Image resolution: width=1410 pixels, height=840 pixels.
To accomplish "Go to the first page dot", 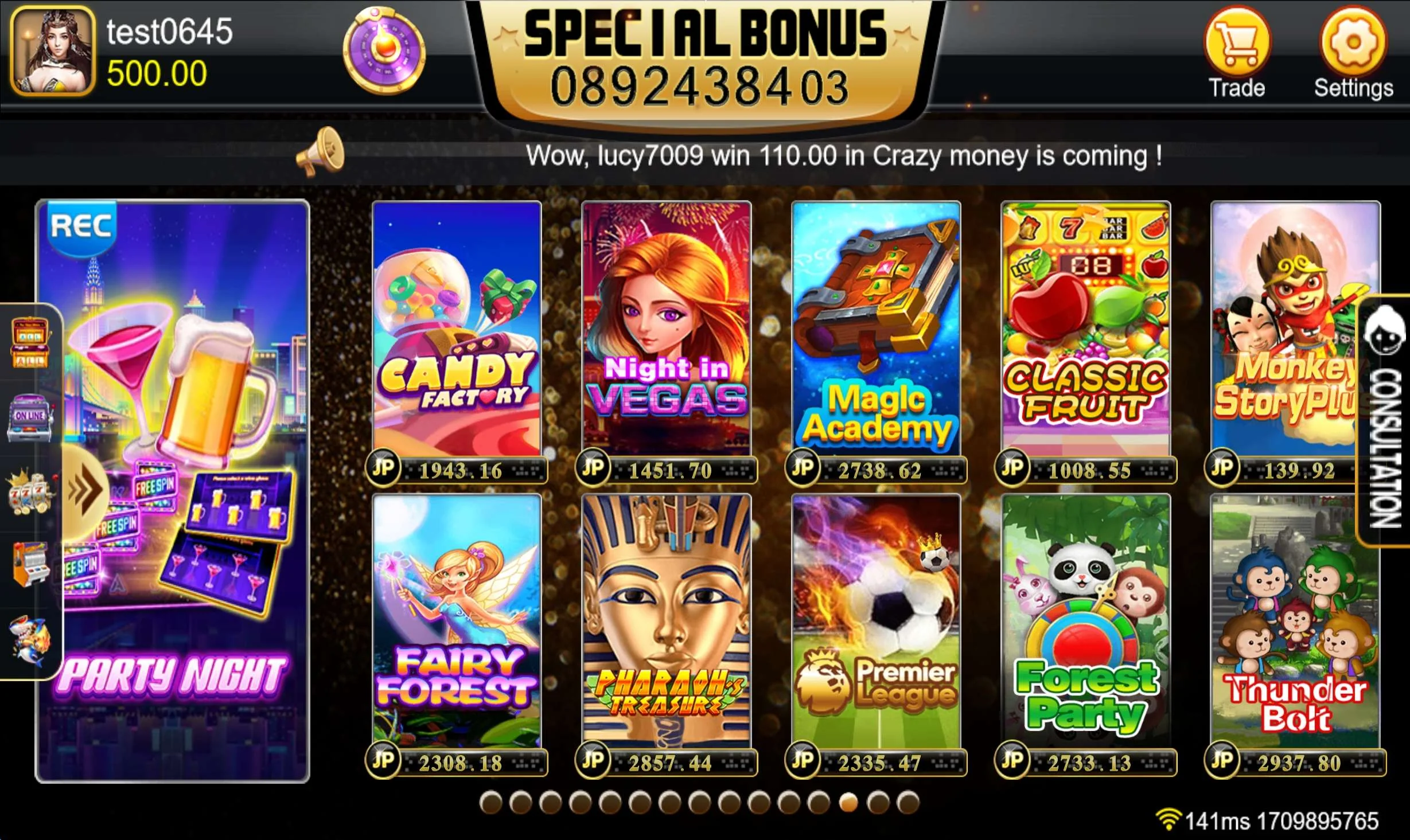I will pyautogui.click(x=490, y=803).
